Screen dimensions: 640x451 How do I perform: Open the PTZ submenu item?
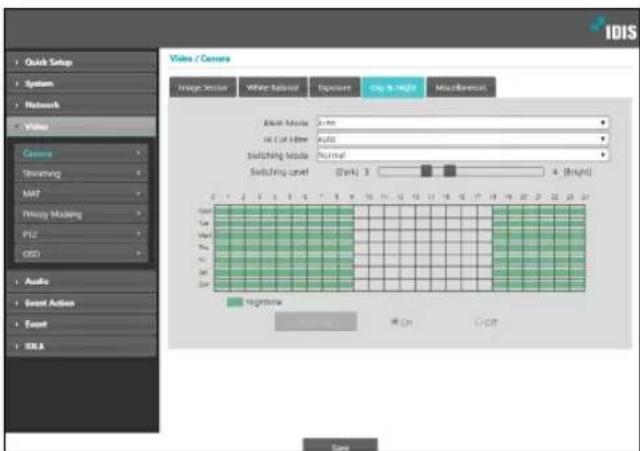point(81,234)
